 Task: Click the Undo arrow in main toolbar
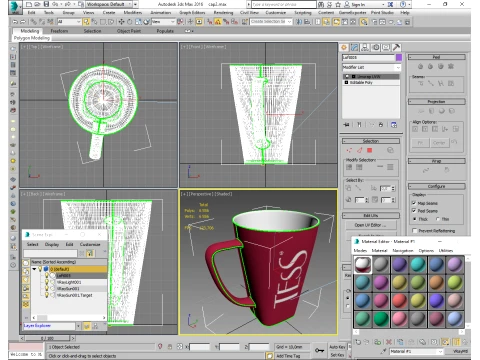15,22
